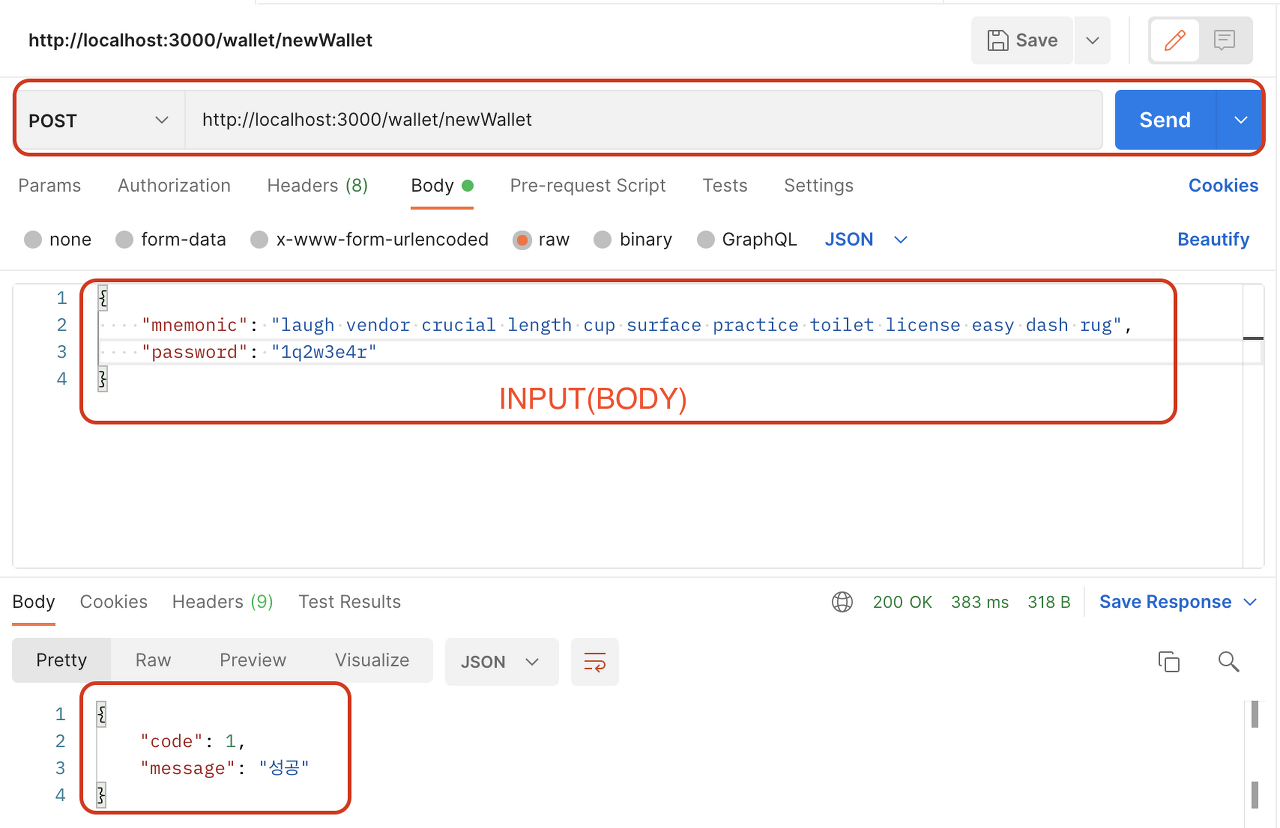Viewport: 1280px width, 828px height.
Task: Open the Authorization tab
Action: pyautogui.click(x=174, y=185)
